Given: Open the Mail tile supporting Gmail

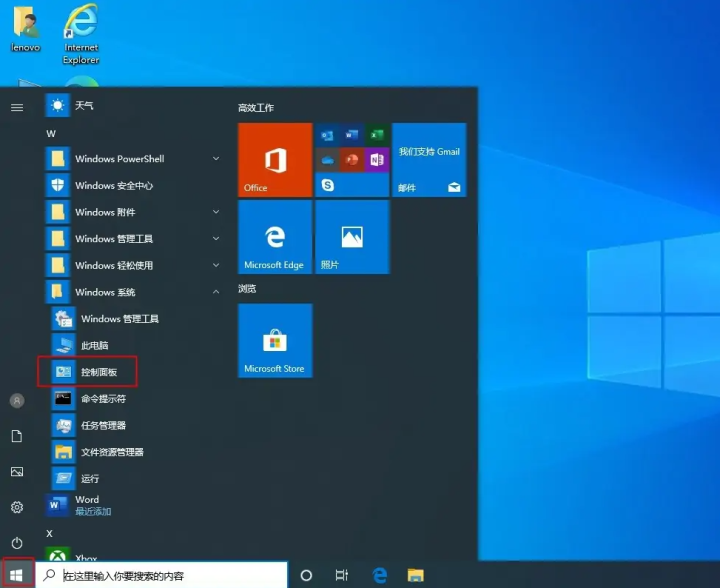Looking at the screenshot, I should [429, 160].
